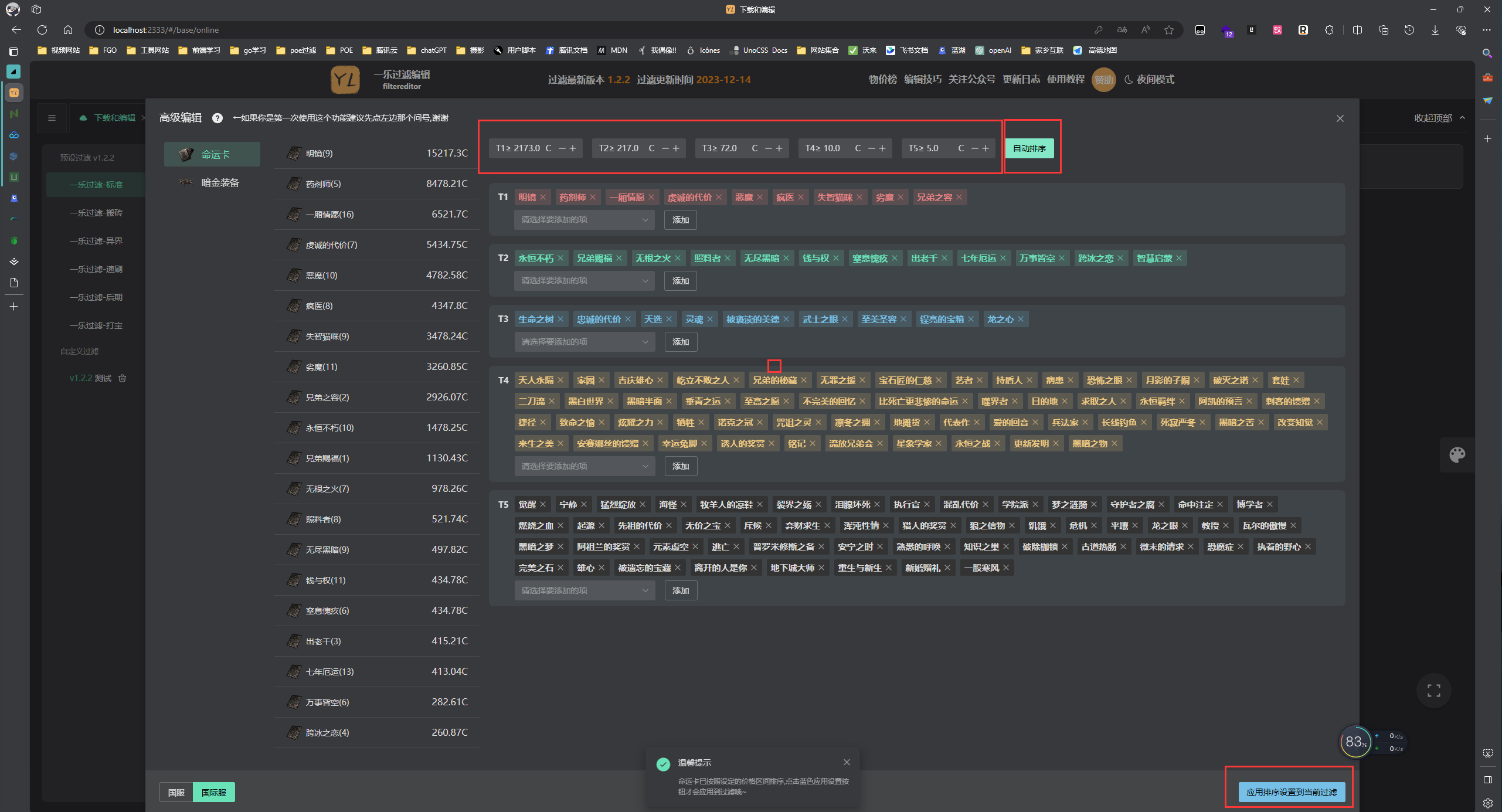
Task: Remove 兄弟之容 tag from T1
Action: [959, 198]
